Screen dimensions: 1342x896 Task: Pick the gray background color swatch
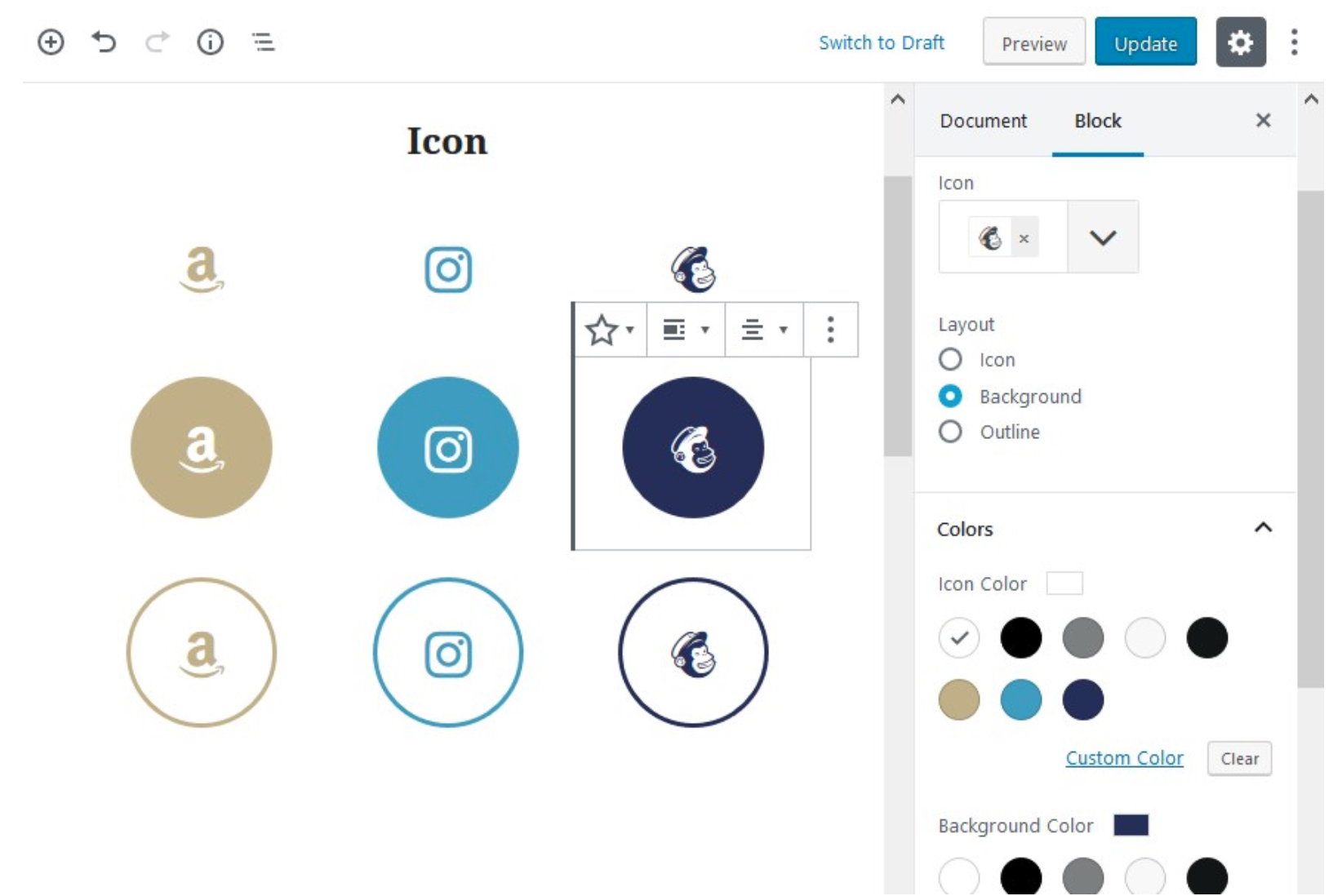click(x=1083, y=877)
